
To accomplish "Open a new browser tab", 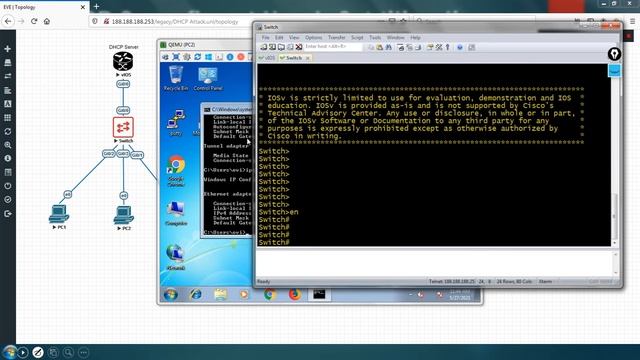I will [96, 6].
